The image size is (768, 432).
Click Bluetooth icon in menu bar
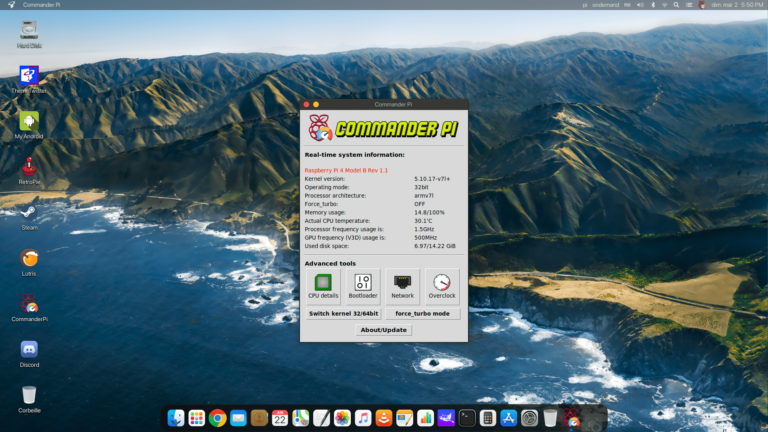coord(652,5)
